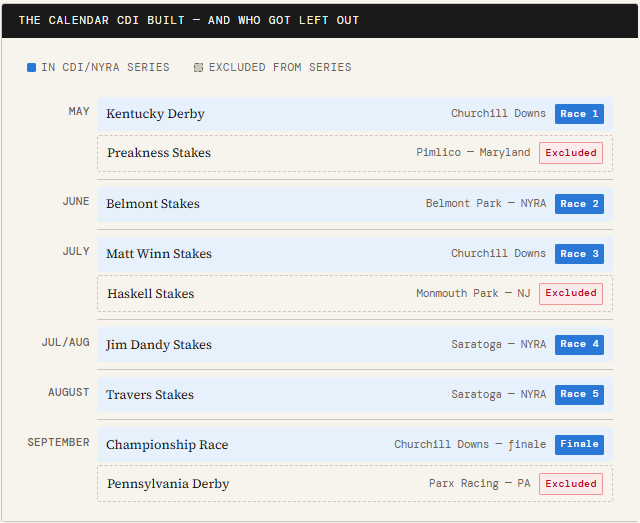Click the 'Finale' badge

(579, 445)
